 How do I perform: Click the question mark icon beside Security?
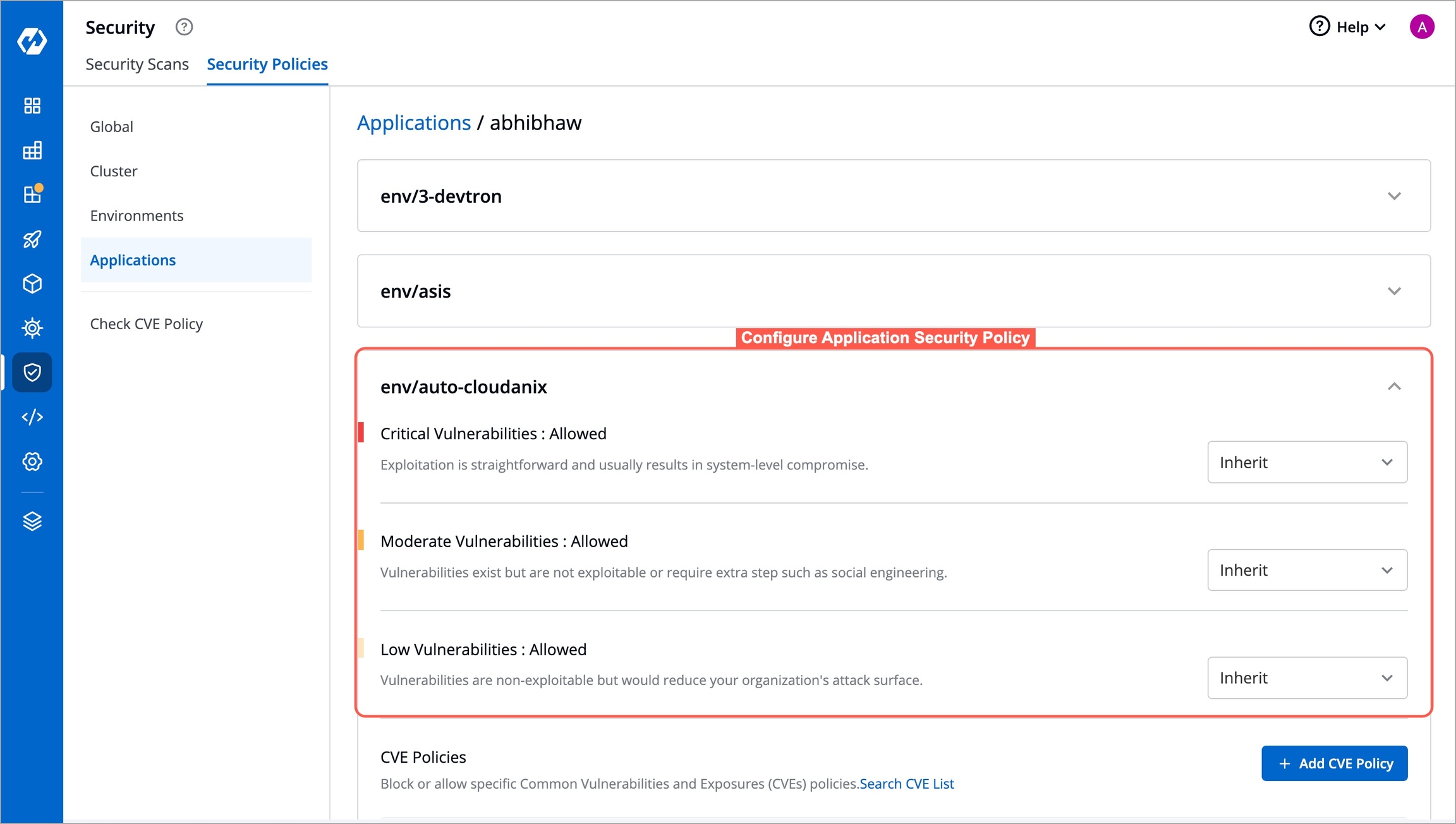184,27
